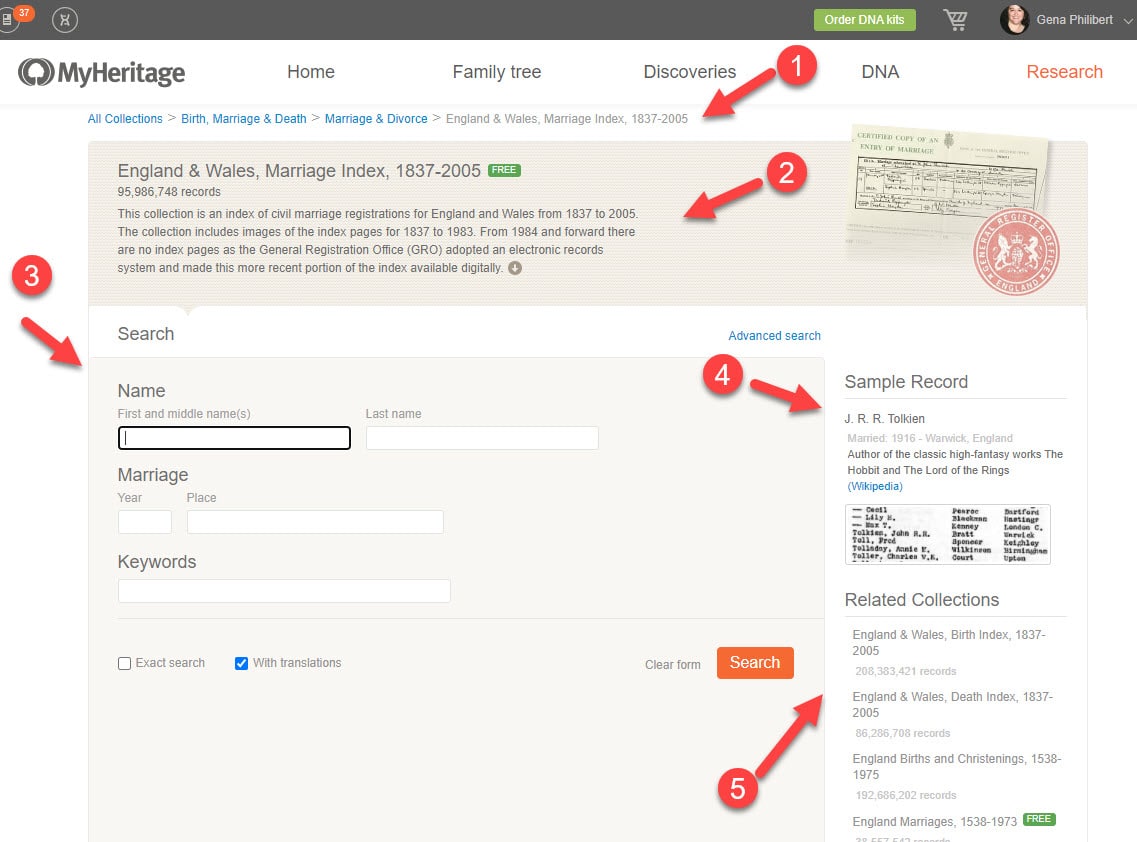Screen dimensions: 1137x842
Task: Click the '208,383,421 records' text
Action: point(906,672)
